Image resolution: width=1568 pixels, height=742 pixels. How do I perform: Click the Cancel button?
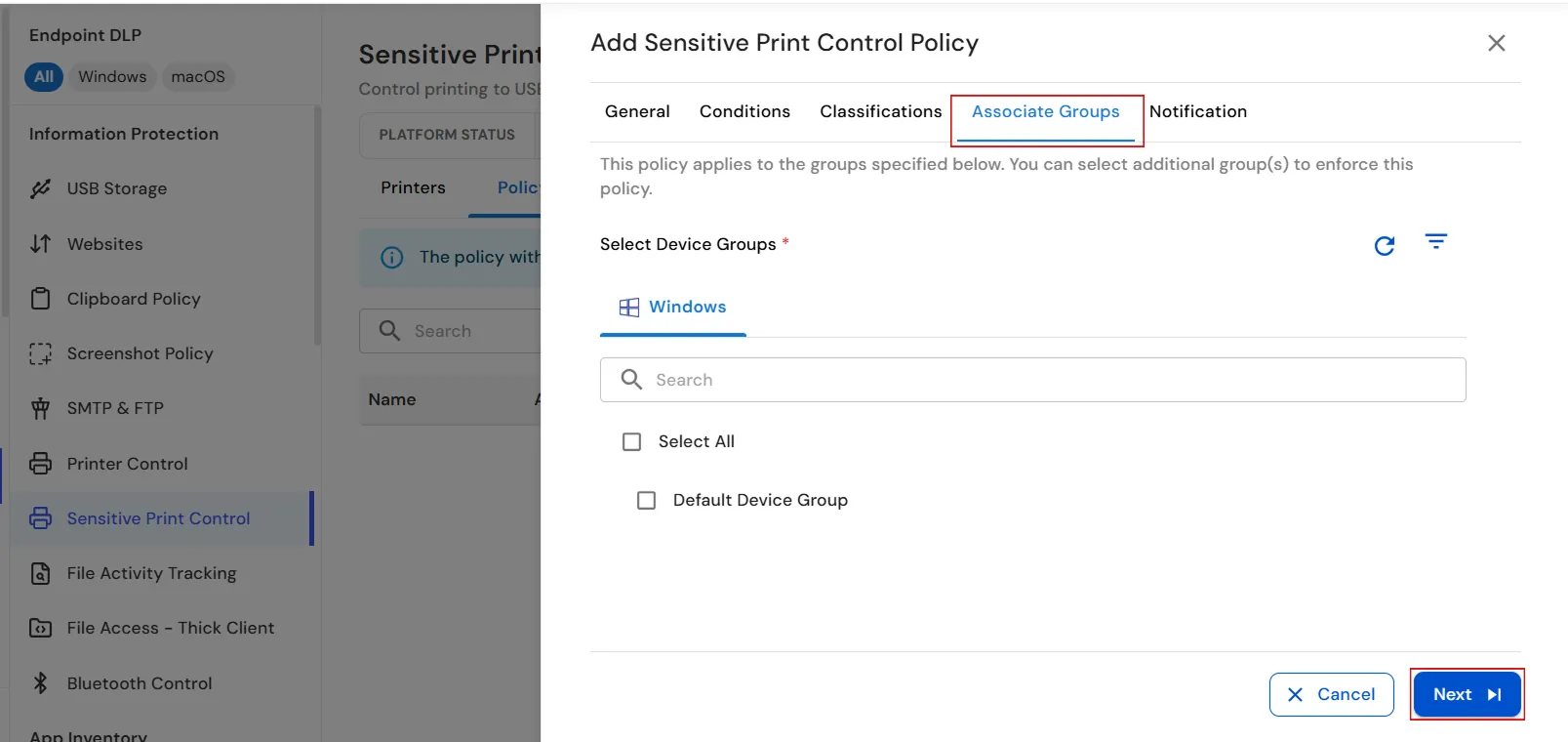click(1332, 695)
